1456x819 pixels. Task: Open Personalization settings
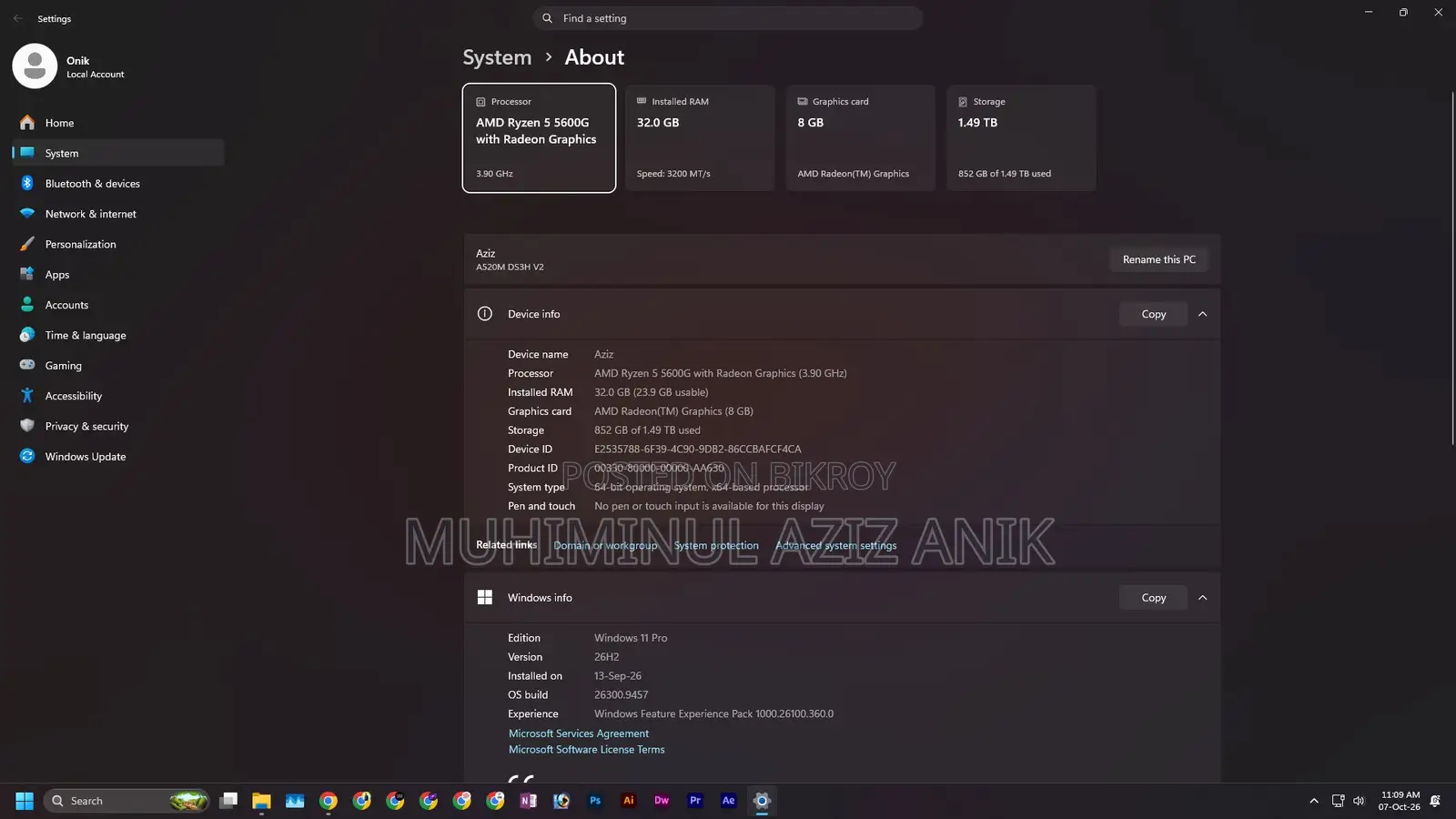tap(118, 244)
